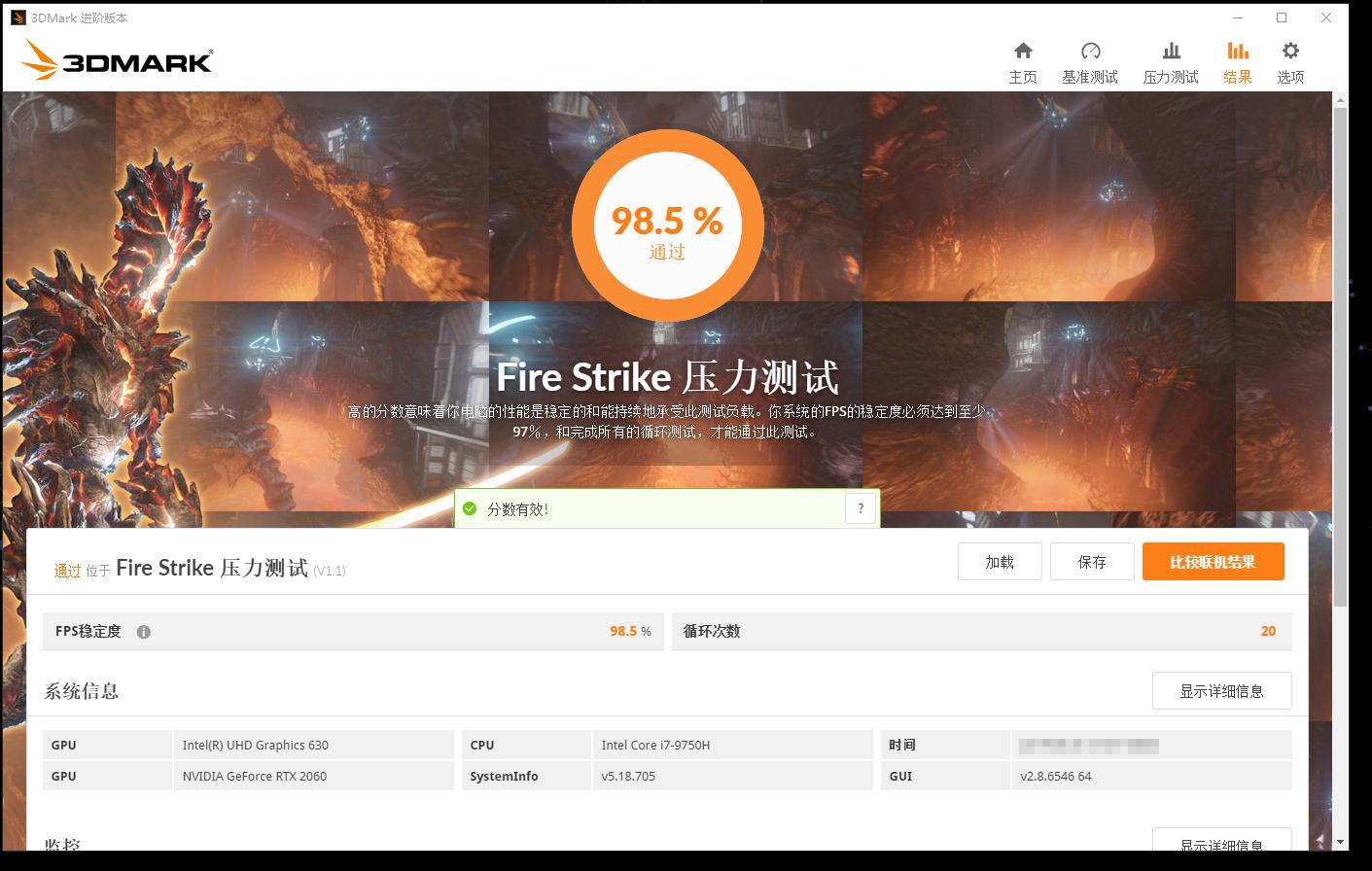1372x871 pixels.
Task: Click the question mark help button
Action: [861, 508]
